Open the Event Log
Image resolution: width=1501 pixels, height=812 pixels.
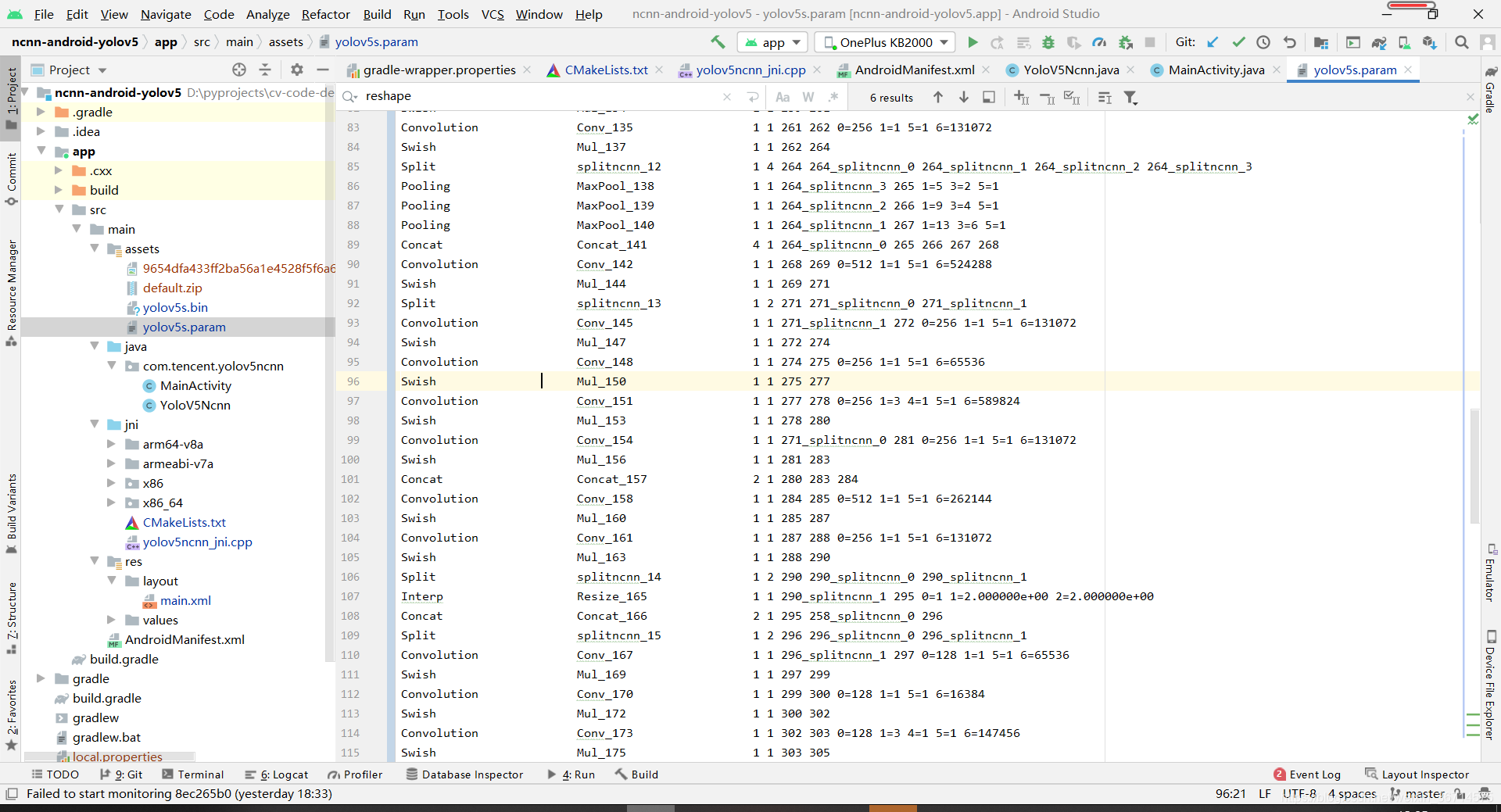(x=1307, y=774)
